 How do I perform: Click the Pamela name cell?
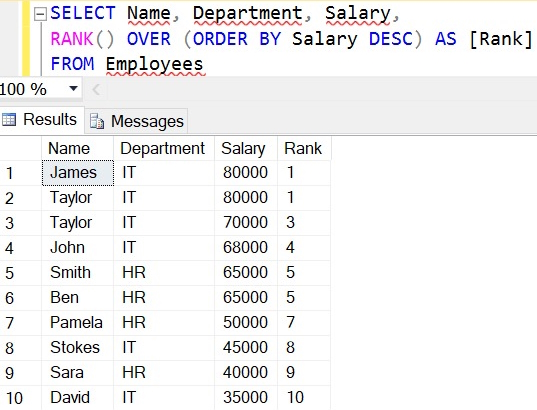pos(78,323)
